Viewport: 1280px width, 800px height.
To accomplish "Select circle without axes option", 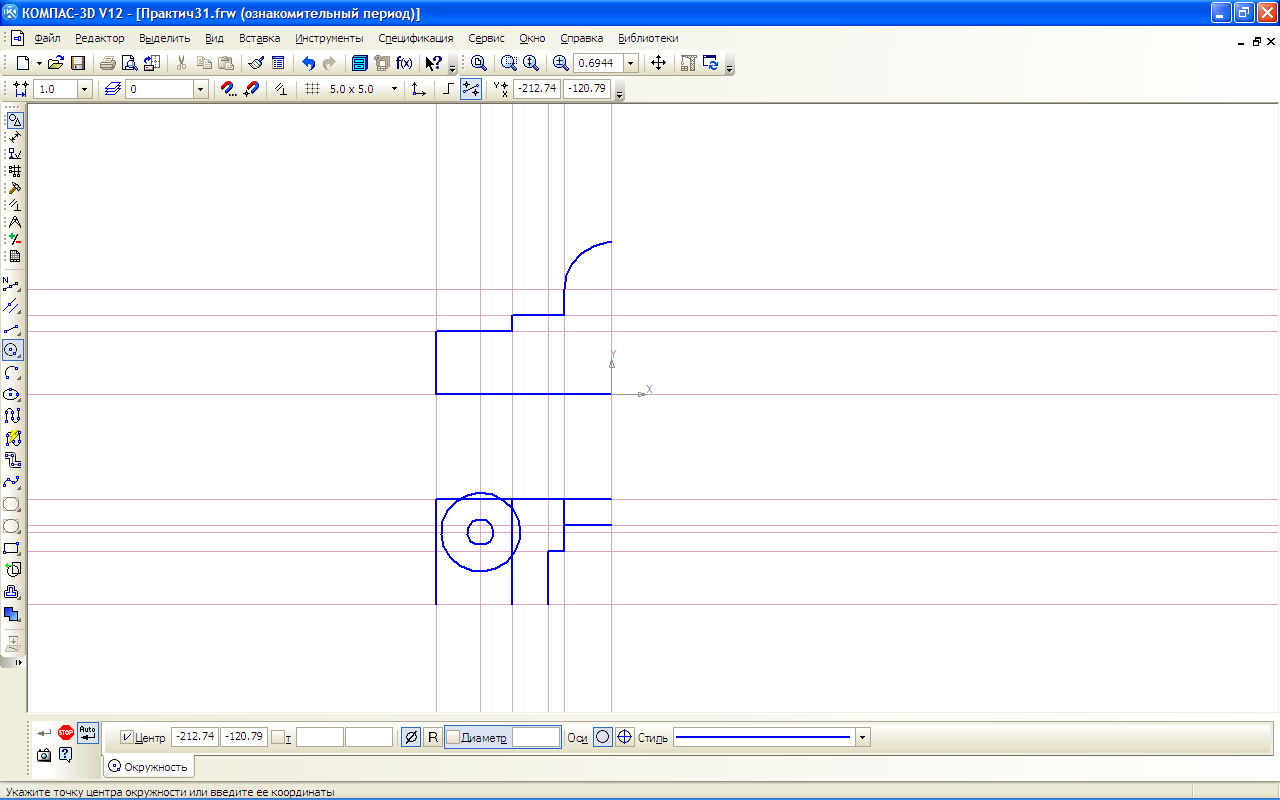I will click(x=603, y=738).
